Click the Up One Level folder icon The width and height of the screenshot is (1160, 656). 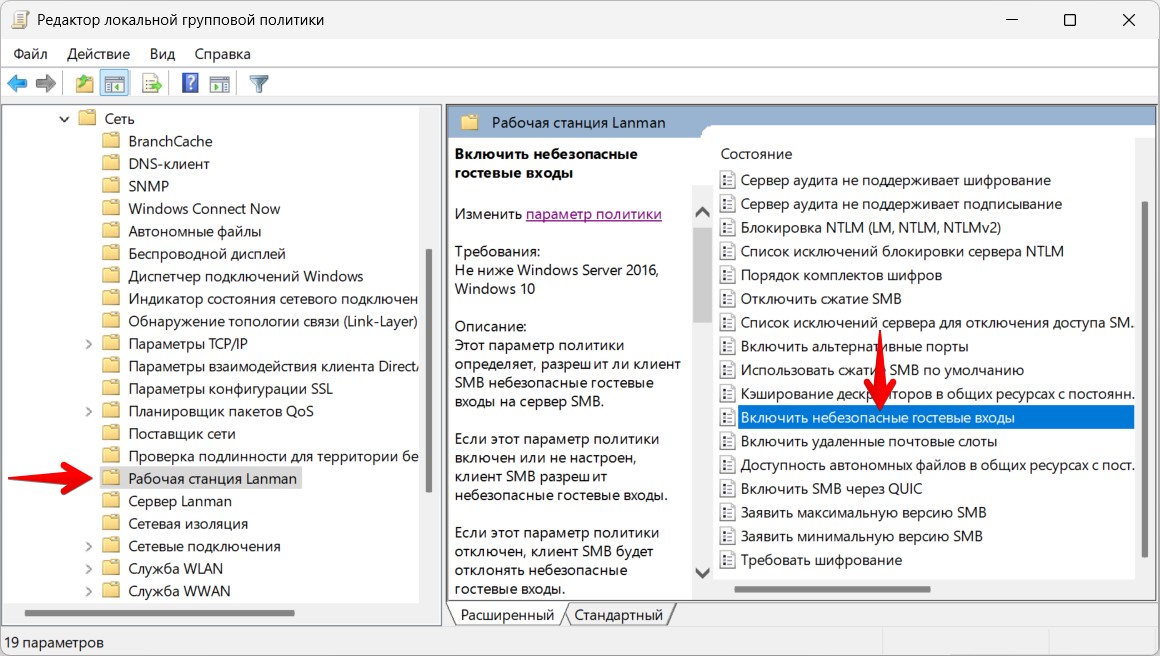tap(85, 84)
